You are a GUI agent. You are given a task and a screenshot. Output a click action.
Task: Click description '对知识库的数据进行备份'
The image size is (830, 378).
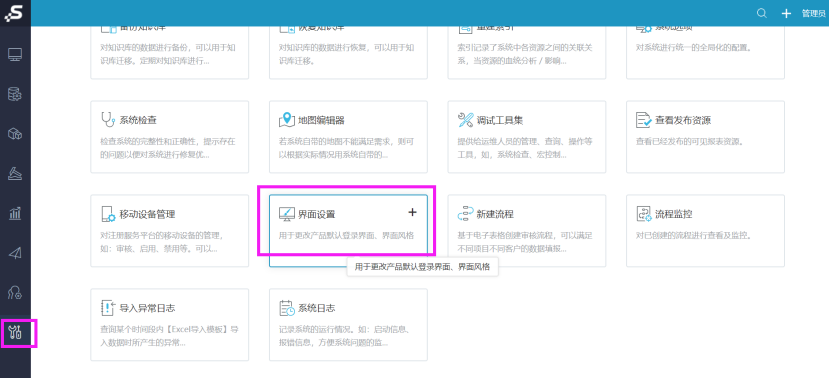pos(168,54)
